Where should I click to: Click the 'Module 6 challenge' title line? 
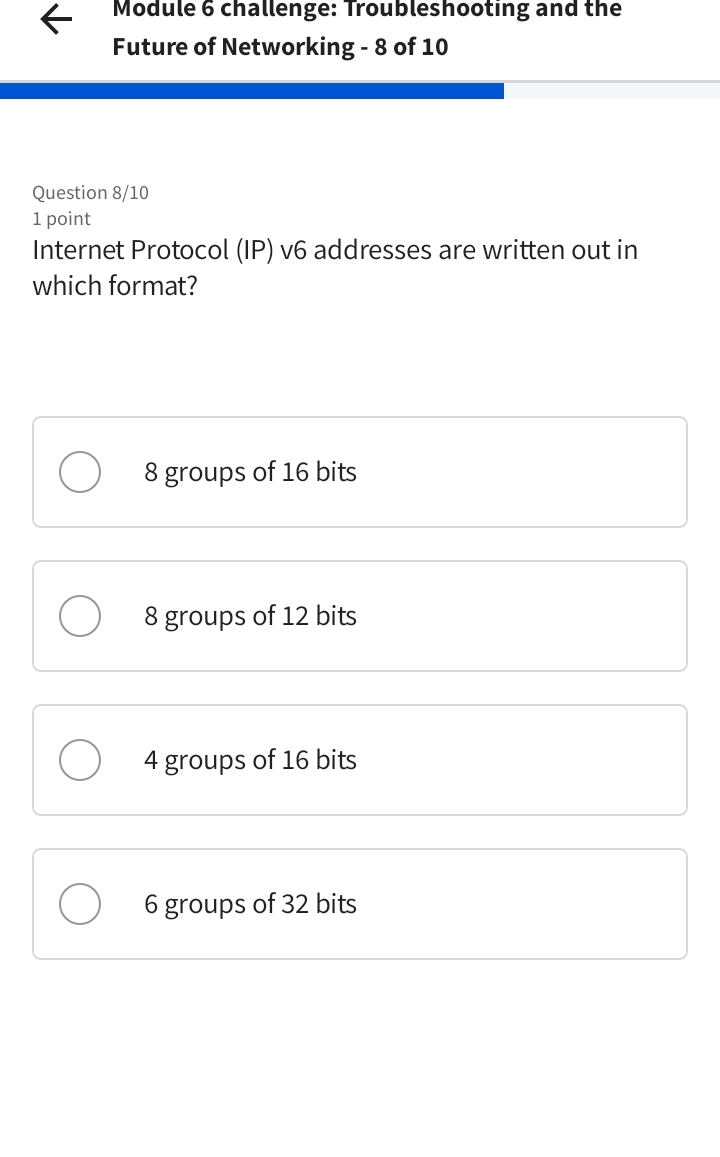point(367,10)
